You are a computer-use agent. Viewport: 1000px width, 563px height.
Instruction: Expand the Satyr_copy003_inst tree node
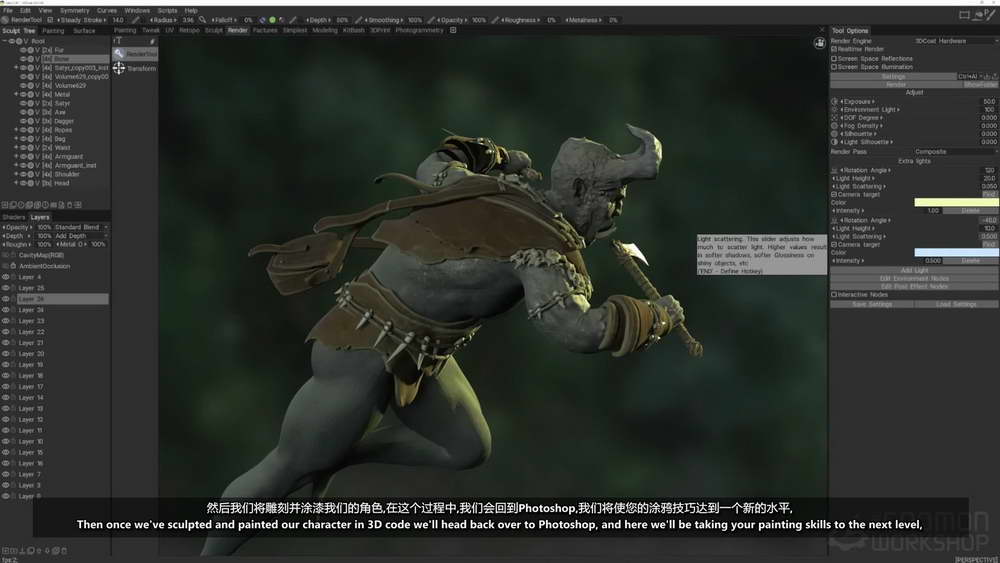click(x=16, y=68)
